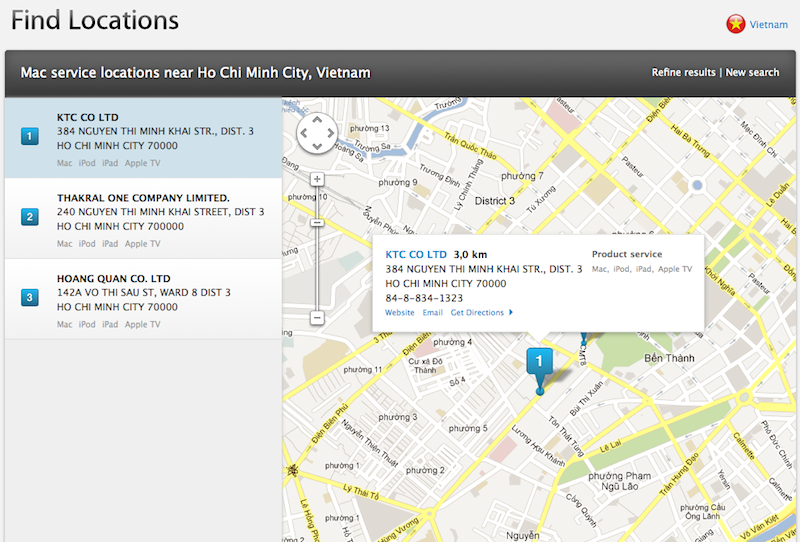Click Refine results link
The image size is (800, 542).
pos(683,72)
